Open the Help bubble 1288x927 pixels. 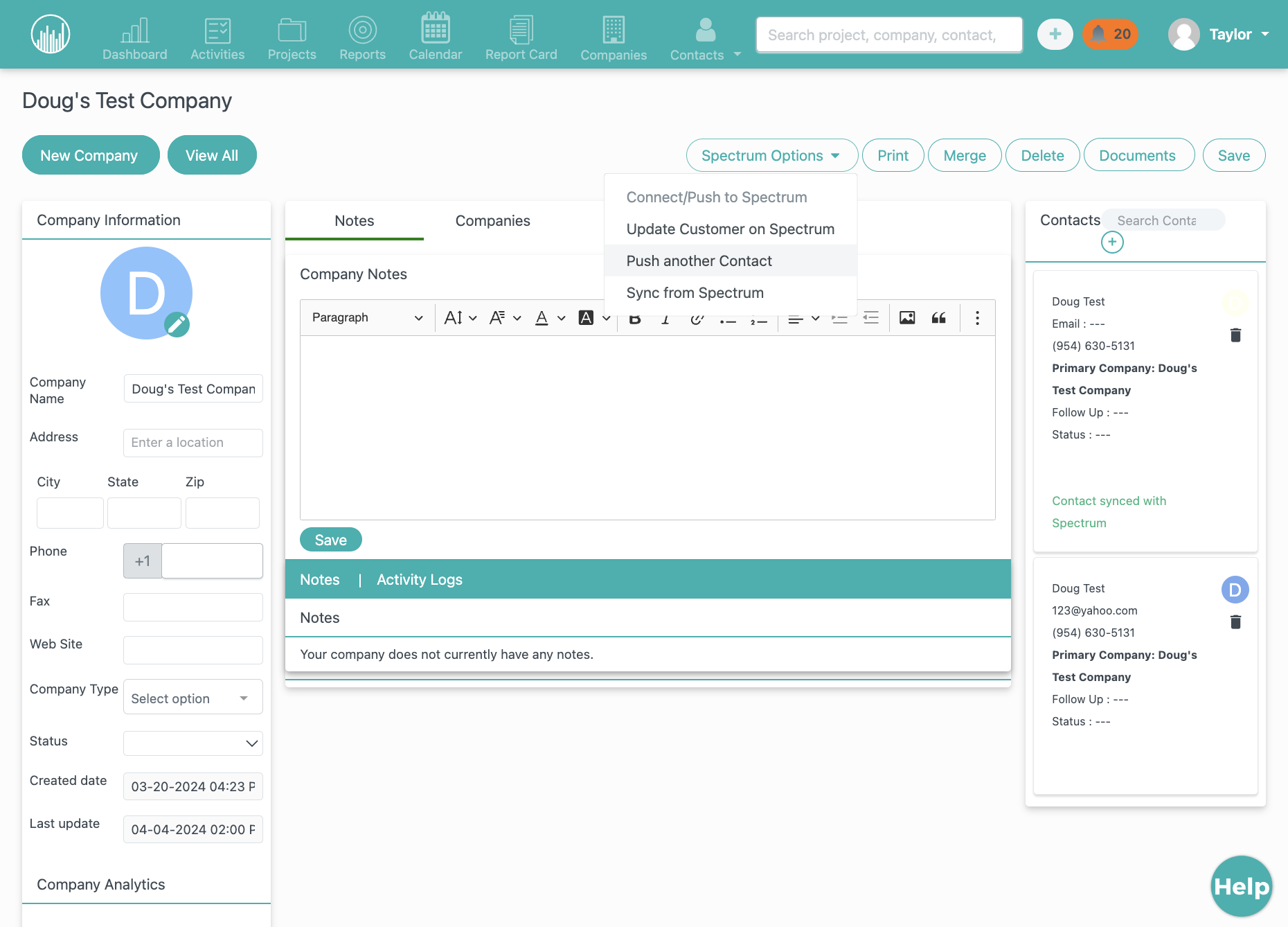point(1241,886)
